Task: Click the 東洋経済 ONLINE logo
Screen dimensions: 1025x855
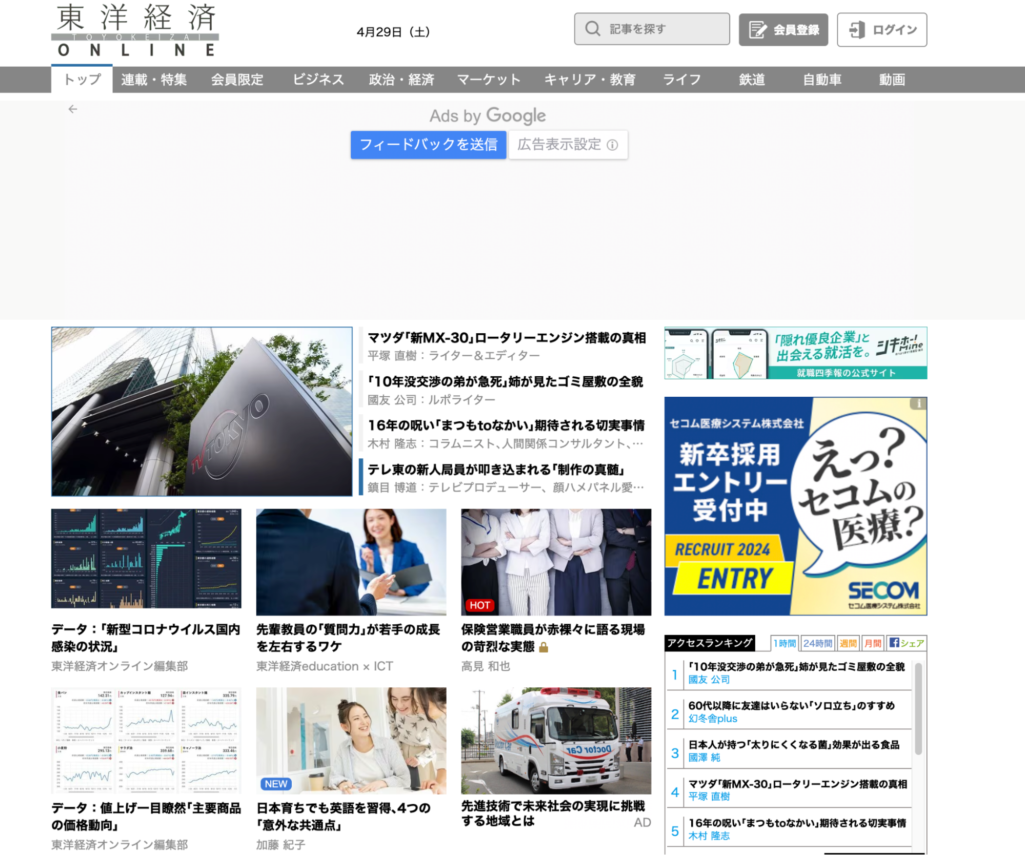Action: (134, 29)
